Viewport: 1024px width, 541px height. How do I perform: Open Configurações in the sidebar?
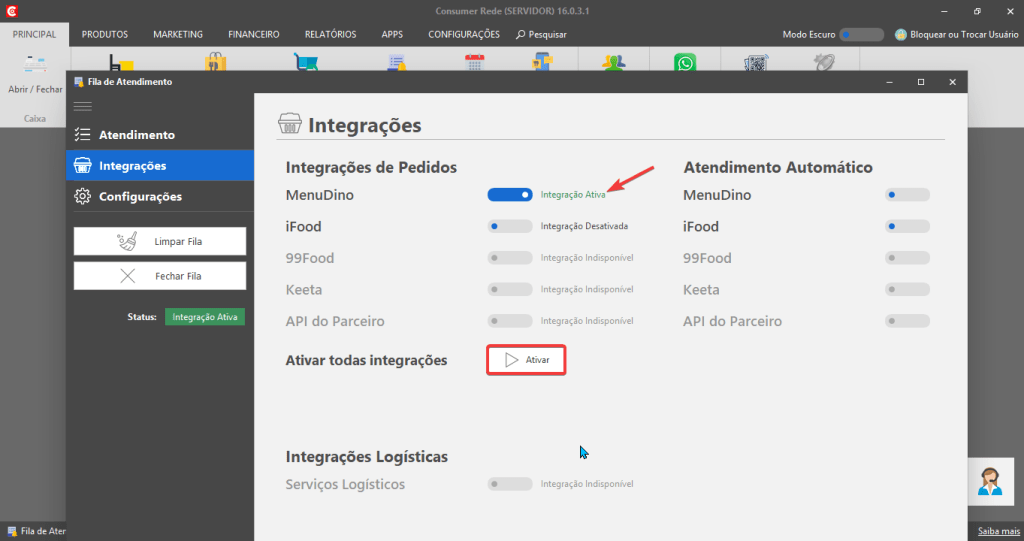coord(160,196)
